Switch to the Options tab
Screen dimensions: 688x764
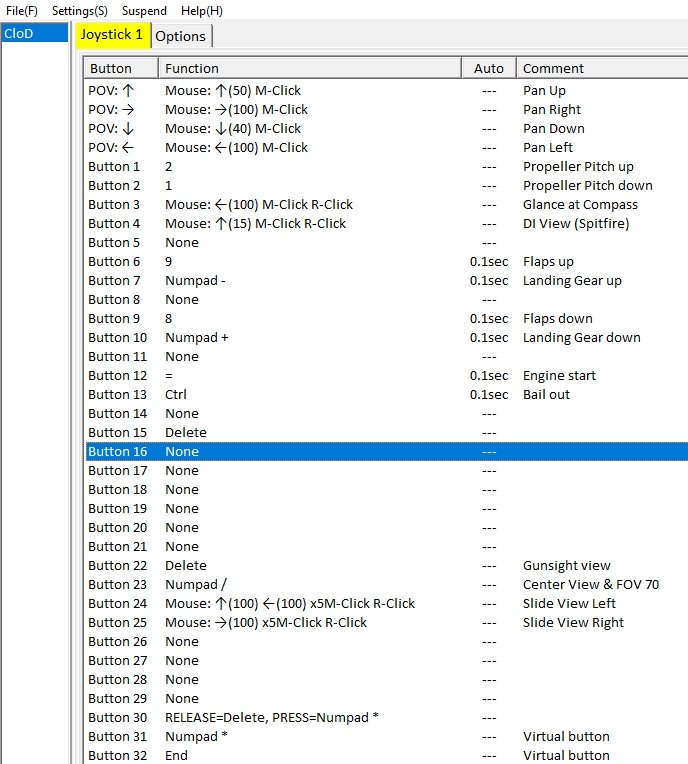(181, 37)
